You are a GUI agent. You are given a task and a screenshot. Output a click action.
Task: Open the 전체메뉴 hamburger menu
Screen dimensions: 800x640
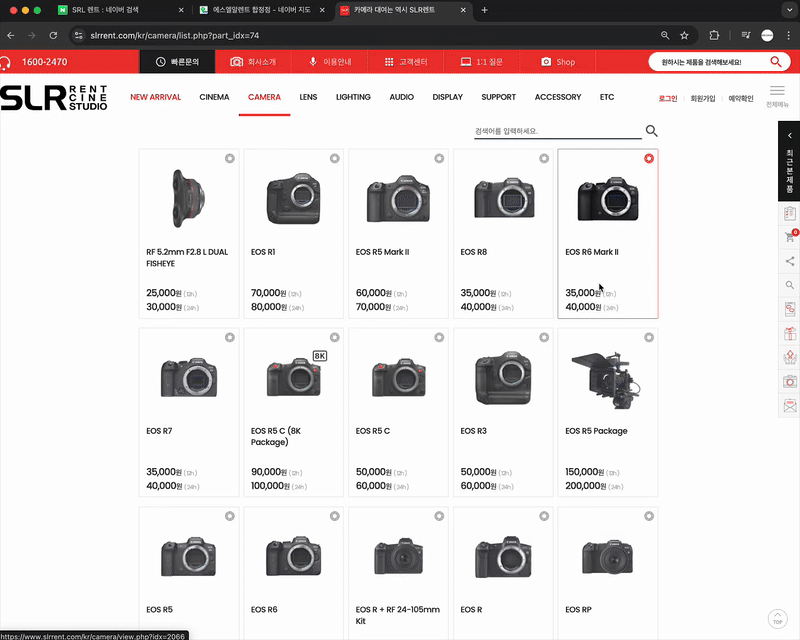pos(777,96)
